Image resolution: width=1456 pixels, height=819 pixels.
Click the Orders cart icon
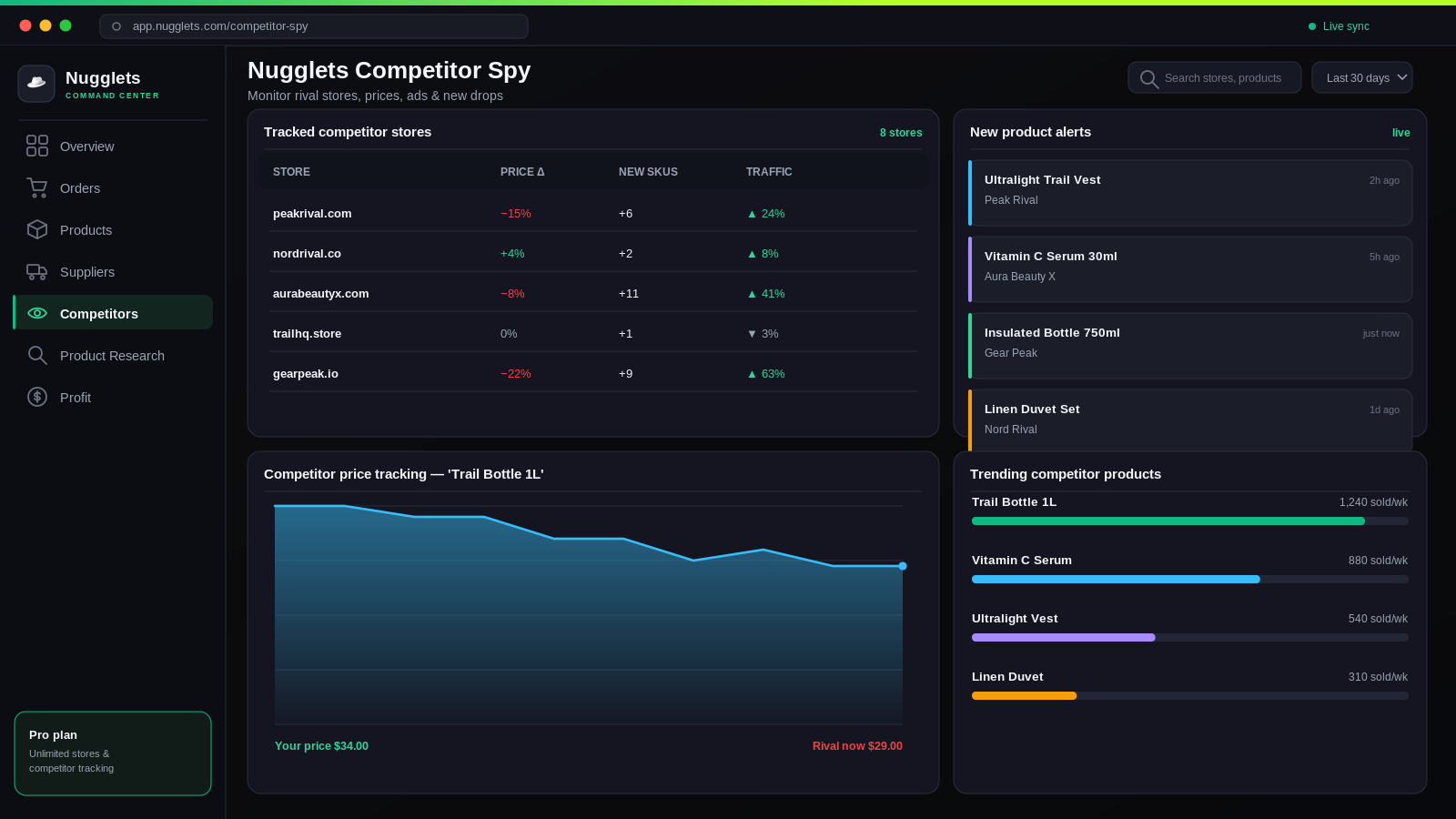coord(37,187)
